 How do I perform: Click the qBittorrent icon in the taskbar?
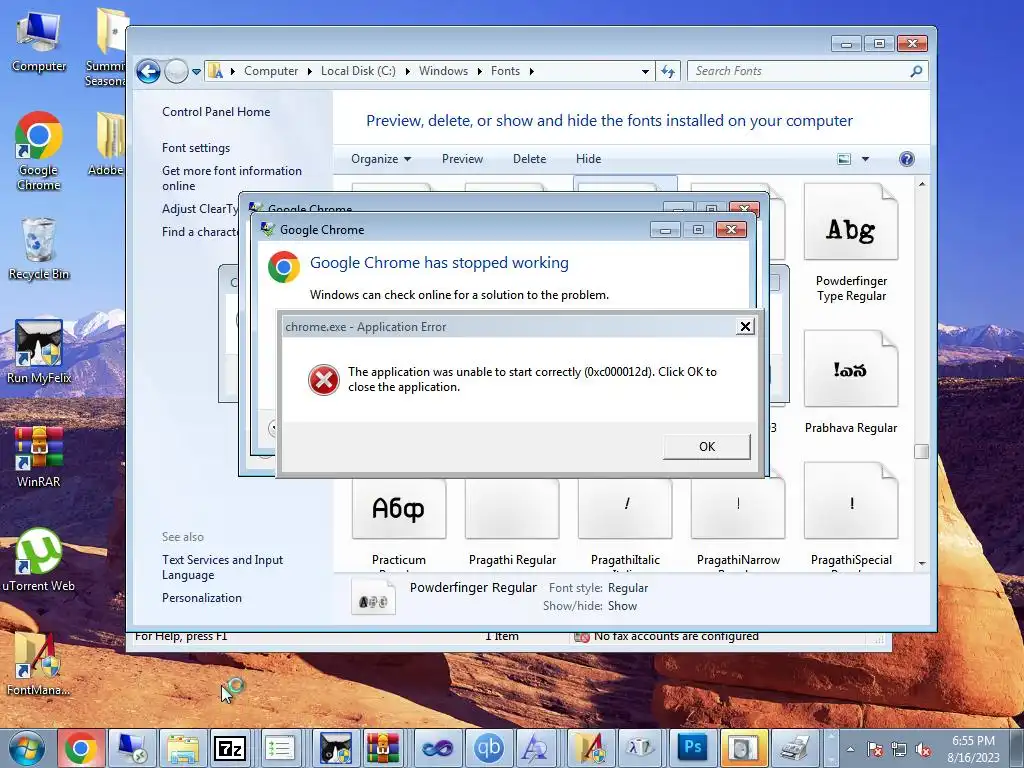click(x=488, y=748)
